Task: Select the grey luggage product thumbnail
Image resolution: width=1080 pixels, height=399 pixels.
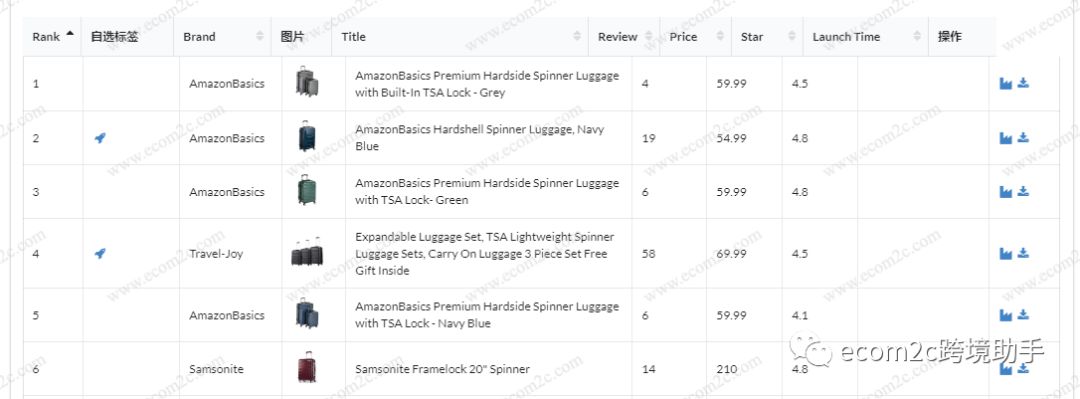Action: click(307, 81)
